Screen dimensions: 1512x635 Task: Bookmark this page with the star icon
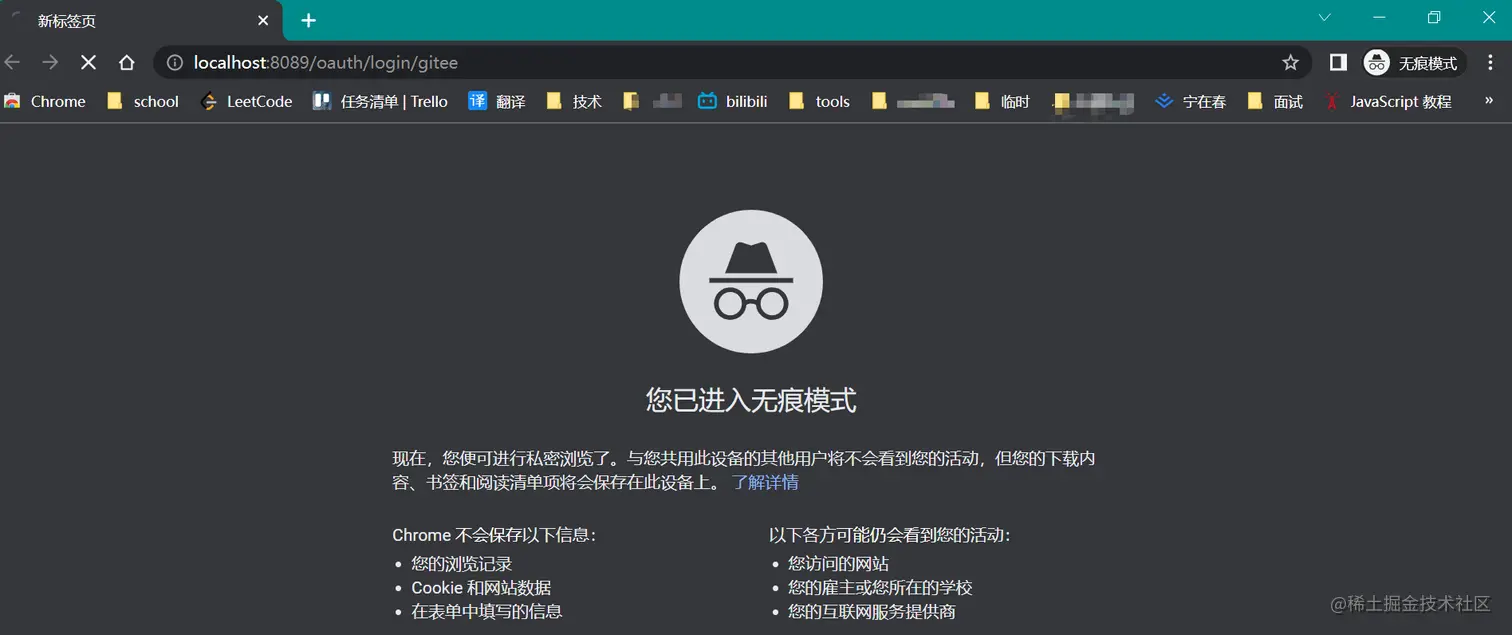(x=1291, y=62)
